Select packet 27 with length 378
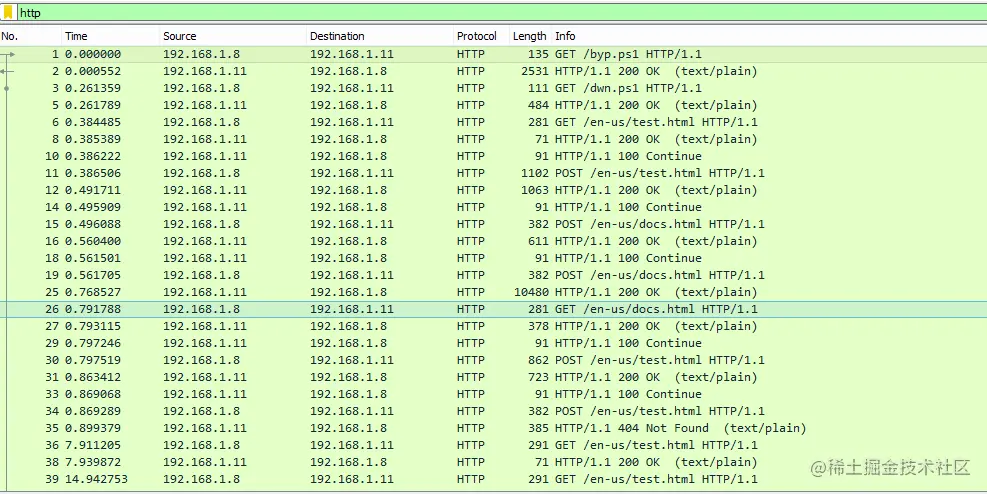 point(494,326)
